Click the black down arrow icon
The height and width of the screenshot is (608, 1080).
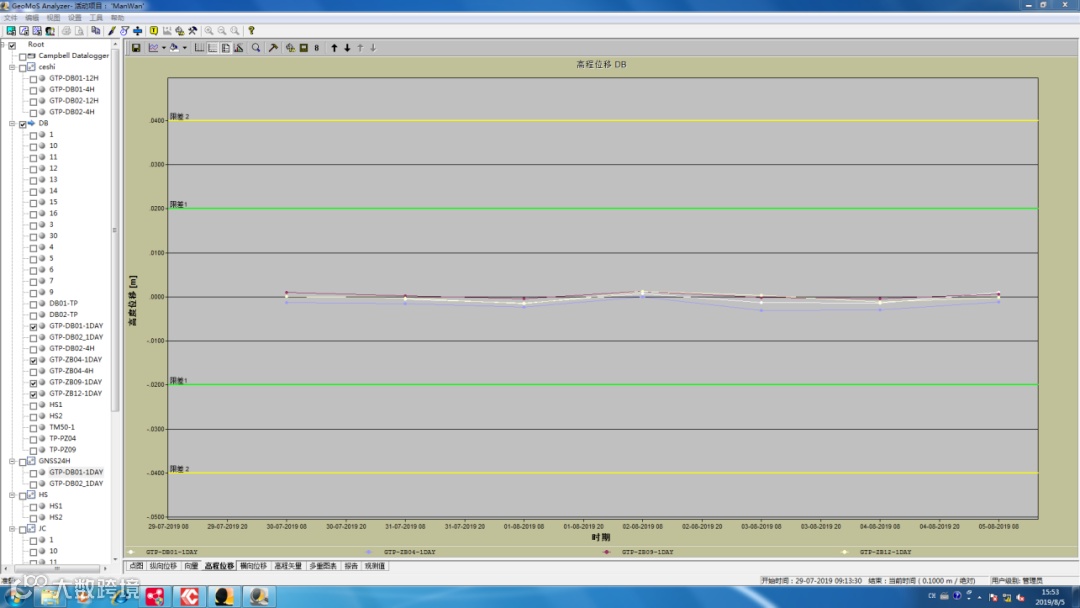(x=347, y=47)
